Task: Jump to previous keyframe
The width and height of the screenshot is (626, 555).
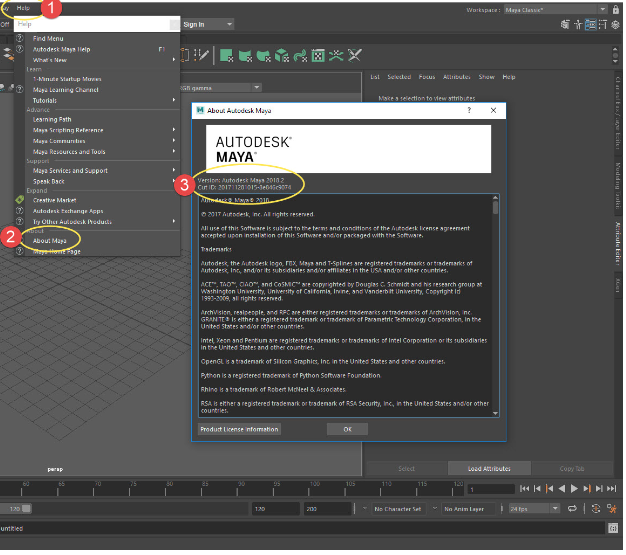Action: coord(549,489)
